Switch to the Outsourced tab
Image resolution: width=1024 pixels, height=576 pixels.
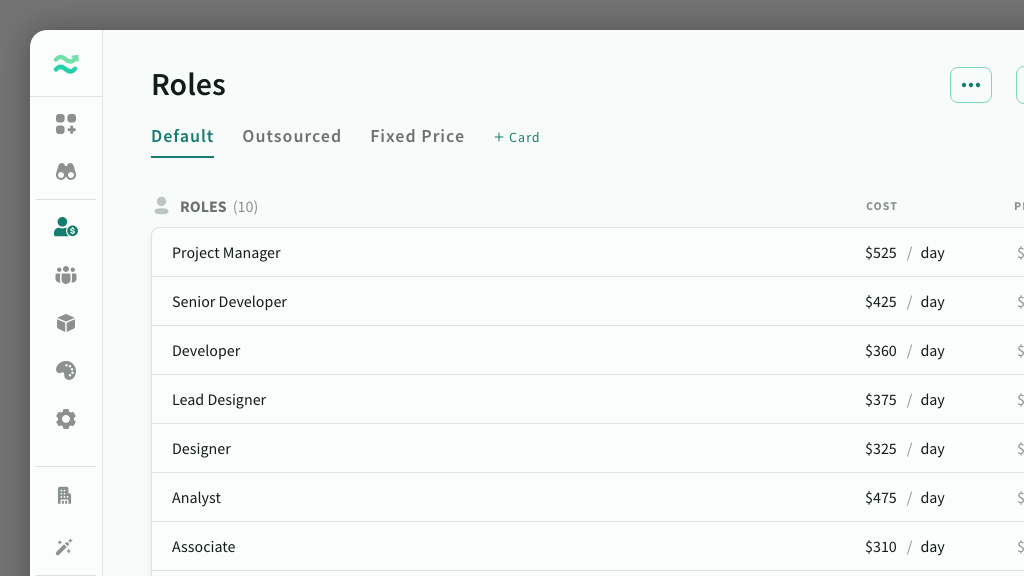tap(291, 136)
